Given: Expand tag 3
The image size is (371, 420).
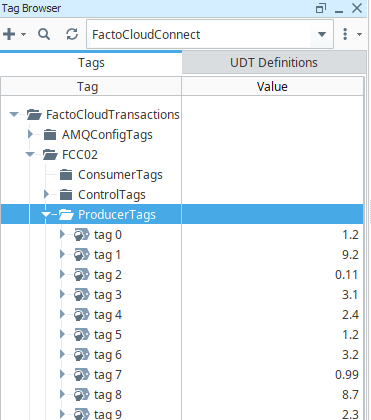Looking at the screenshot, I should point(62,294).
